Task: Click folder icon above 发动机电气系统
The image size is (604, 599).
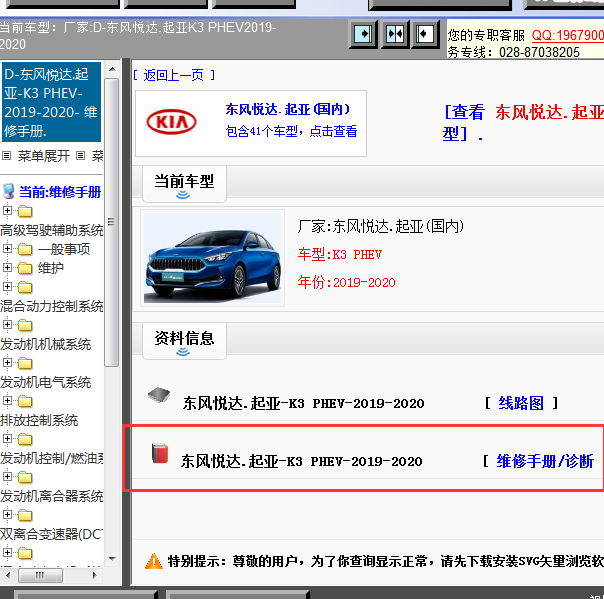Action: click(25, 363)
